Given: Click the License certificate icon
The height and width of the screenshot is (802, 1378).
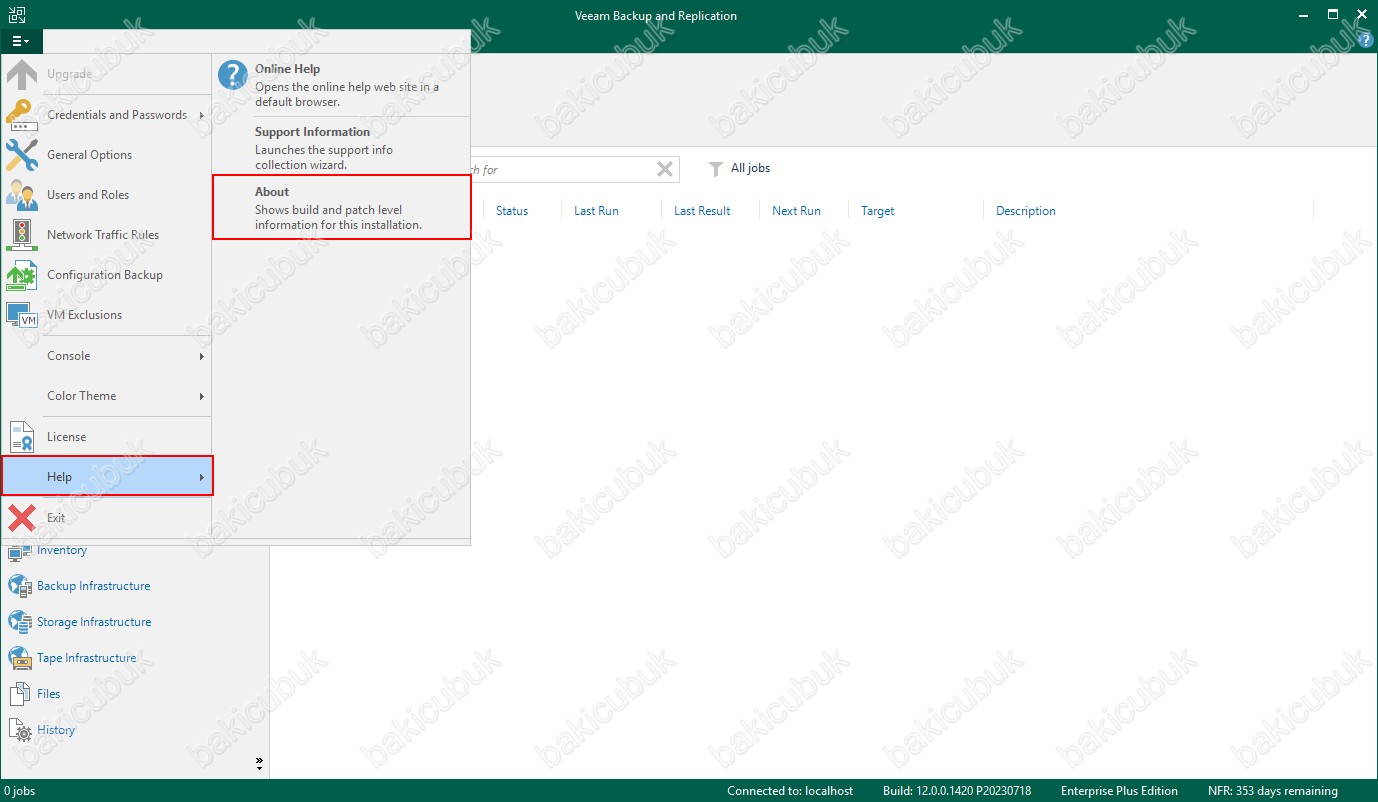Looking at the screenshot, I should 22,437.
